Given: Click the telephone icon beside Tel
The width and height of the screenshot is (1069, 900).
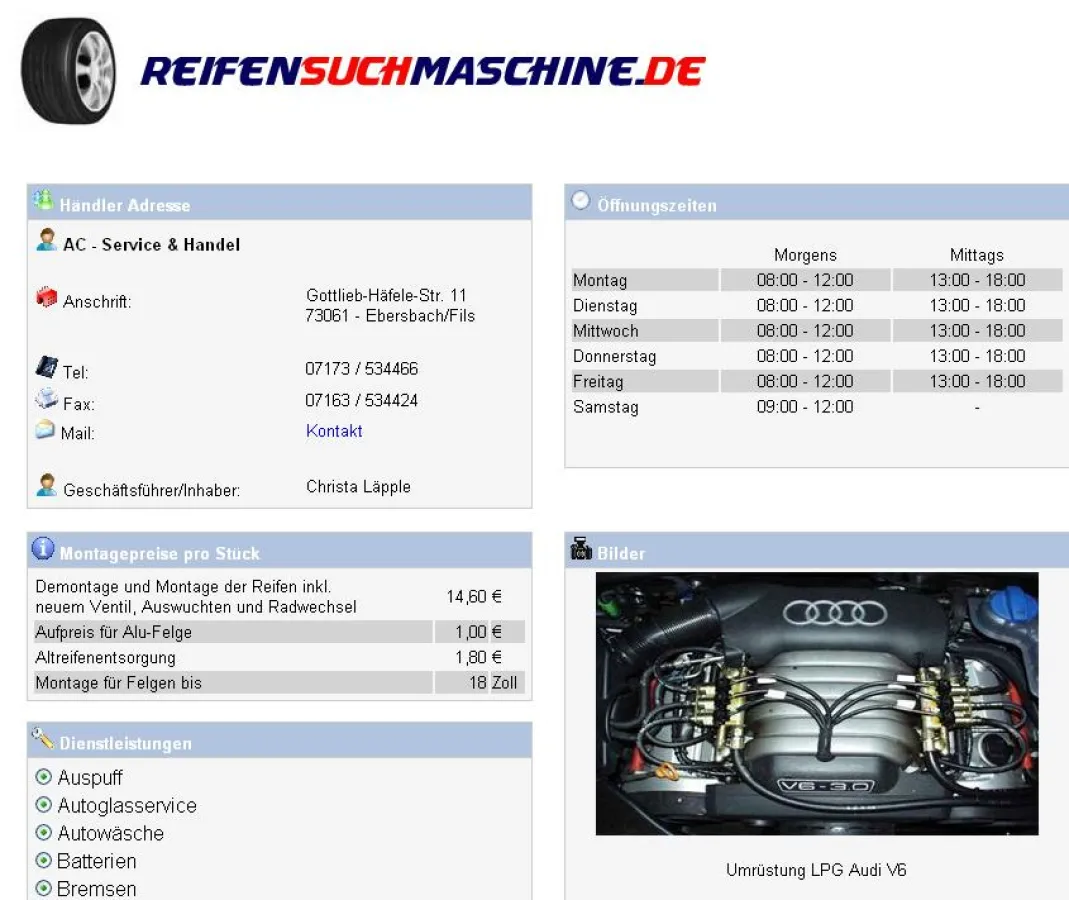Looking at the screenshot, I should tap(46, 368).
